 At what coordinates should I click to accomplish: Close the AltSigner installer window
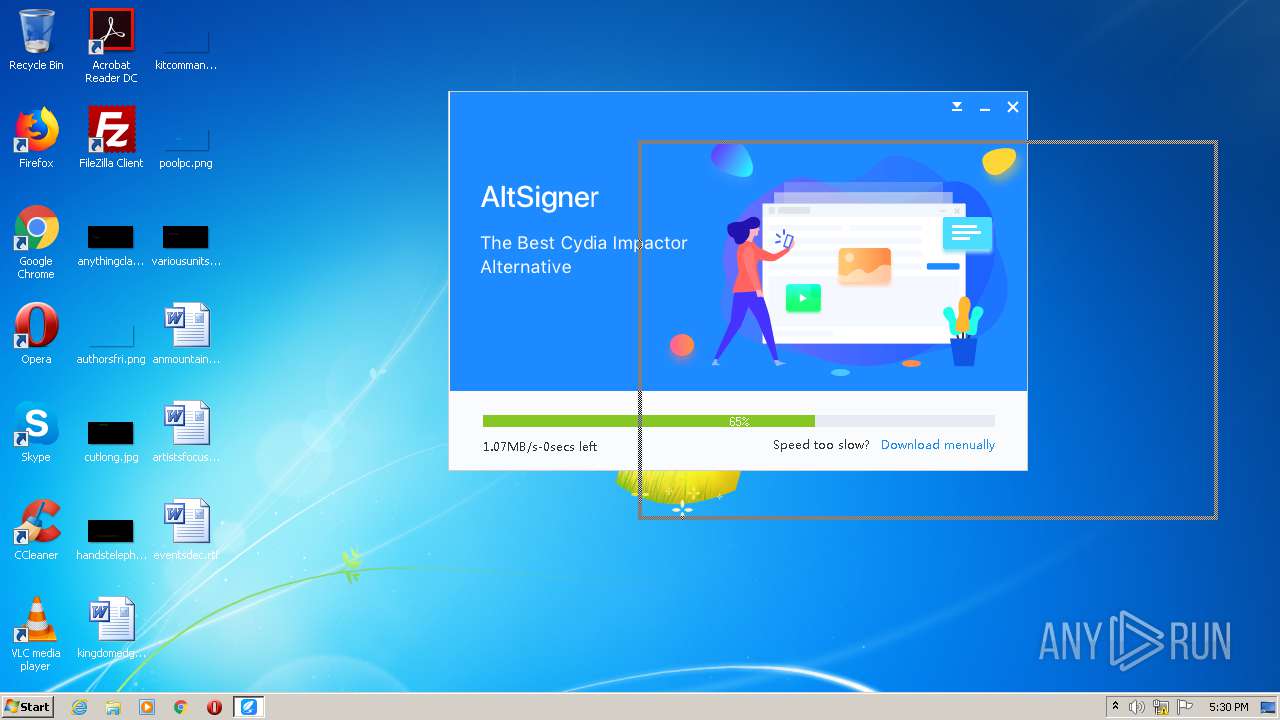tap(1013, 107)
